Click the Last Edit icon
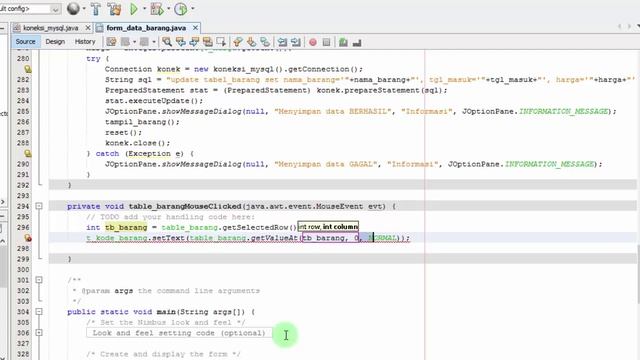The image size is (640, 360). point(111,42)
